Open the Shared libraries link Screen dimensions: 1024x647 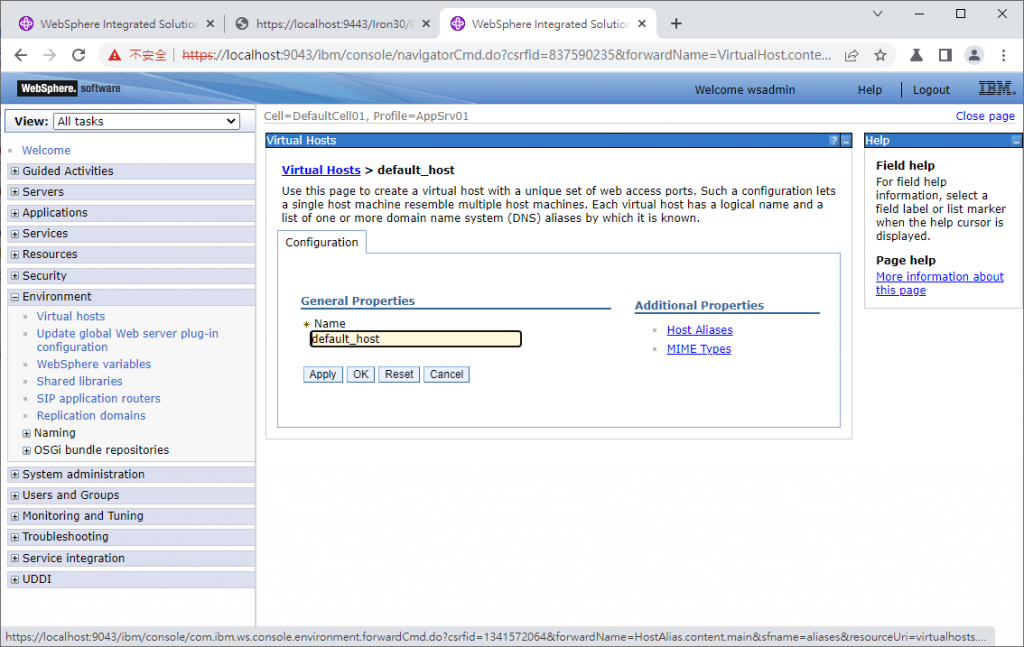point(80,381)
